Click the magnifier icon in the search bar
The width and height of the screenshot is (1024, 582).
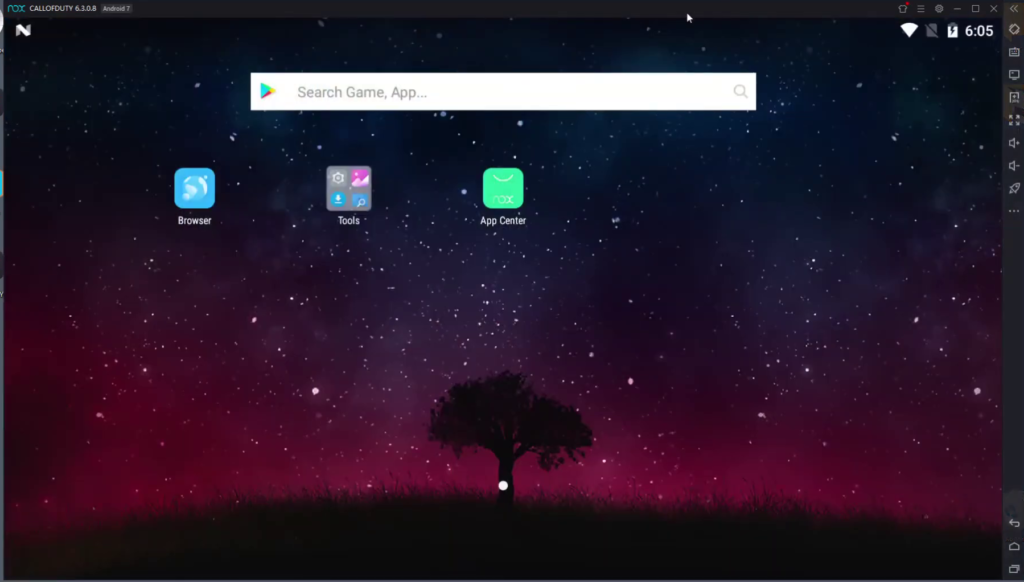[x=740, y=91]
